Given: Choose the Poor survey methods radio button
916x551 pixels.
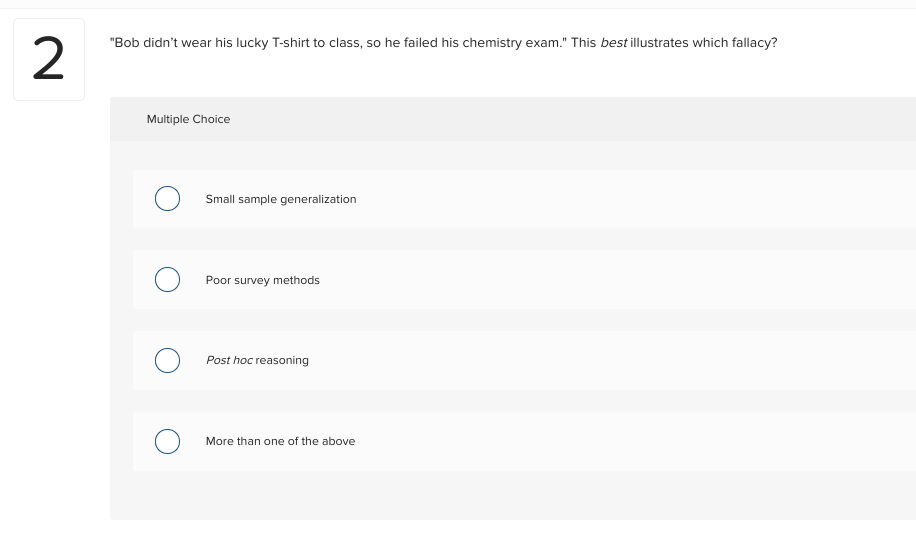Looking at the screenshot, I should 167,280.
